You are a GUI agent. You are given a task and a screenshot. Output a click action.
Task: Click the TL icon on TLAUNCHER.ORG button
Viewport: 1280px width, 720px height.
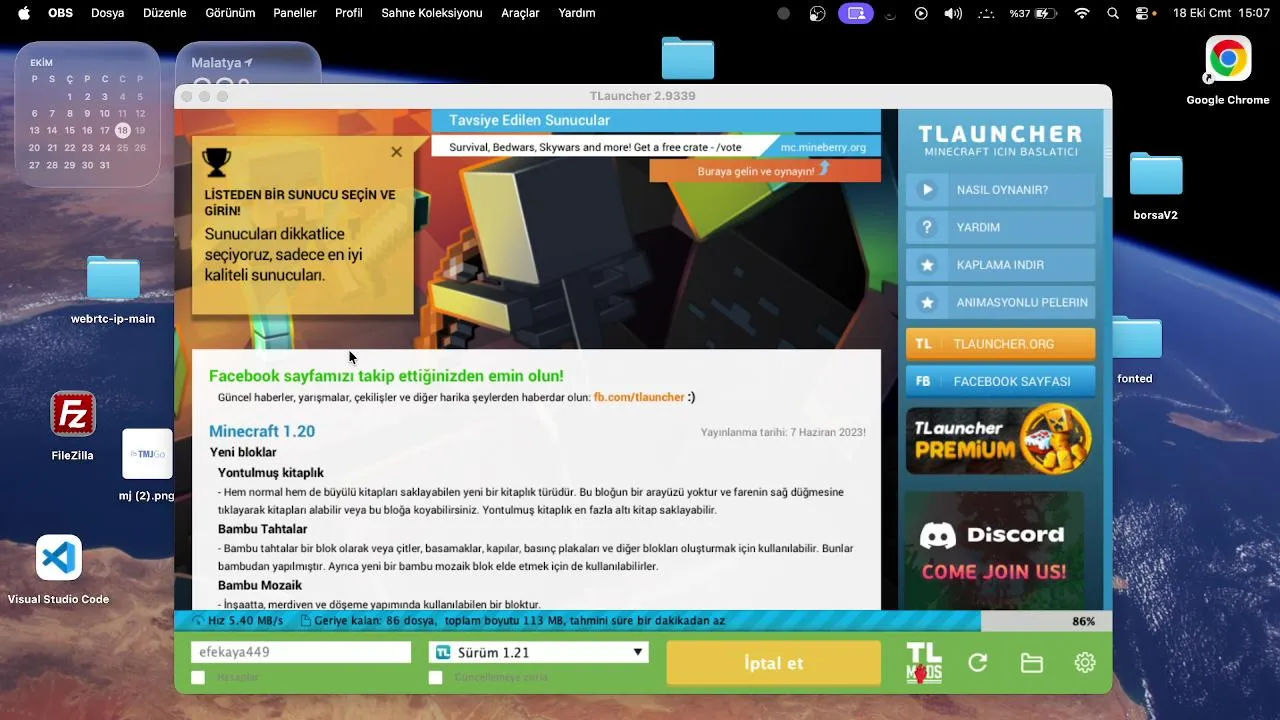click(923, 344)
